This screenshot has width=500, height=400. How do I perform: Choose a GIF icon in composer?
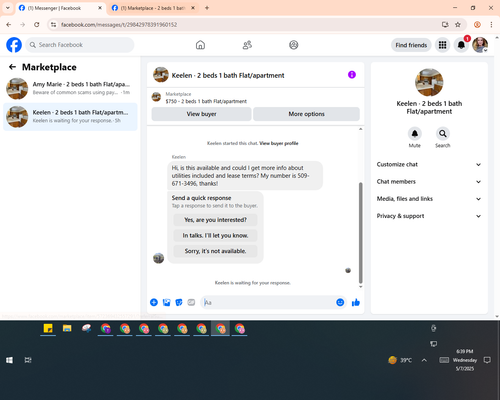click(191, 302)
